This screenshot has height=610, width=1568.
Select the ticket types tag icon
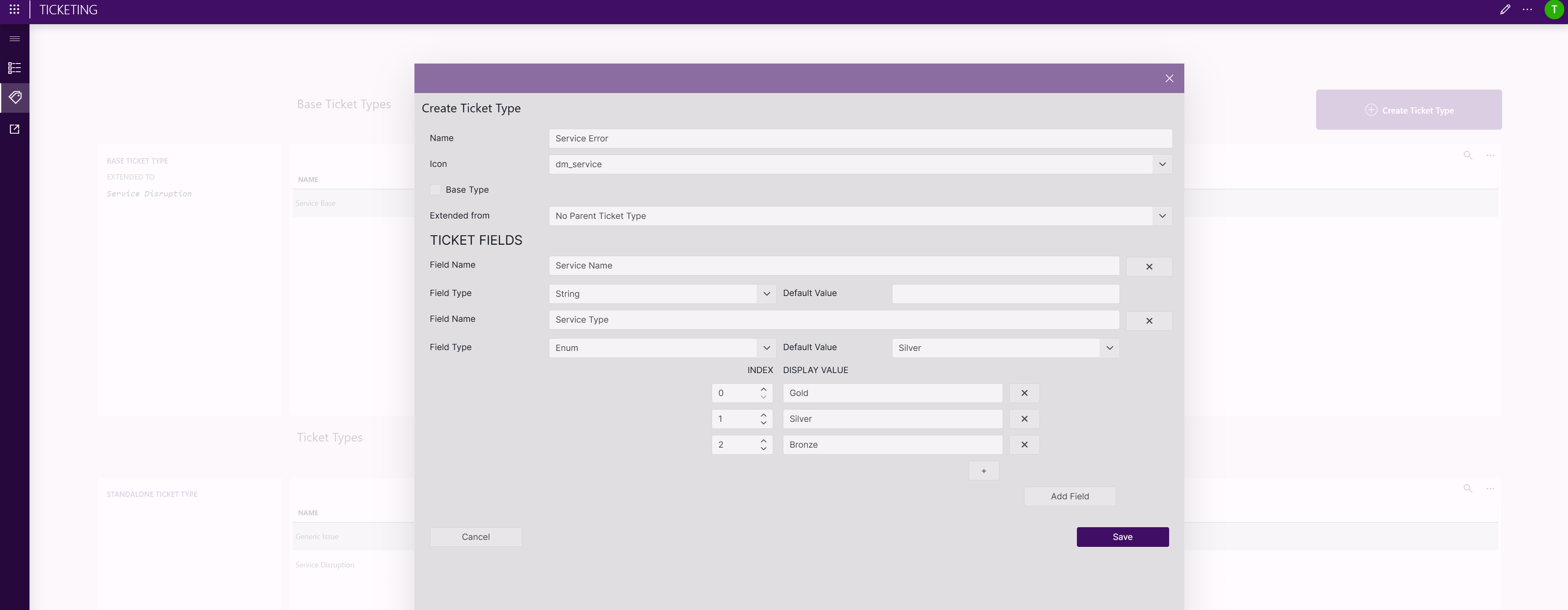15,98
